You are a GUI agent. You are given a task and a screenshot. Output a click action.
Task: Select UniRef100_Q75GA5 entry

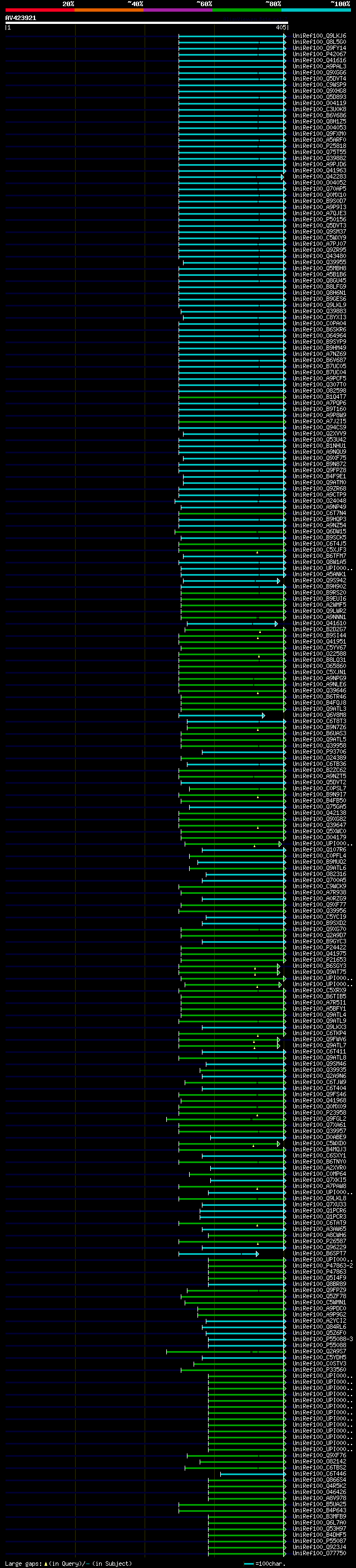(319, 807)
